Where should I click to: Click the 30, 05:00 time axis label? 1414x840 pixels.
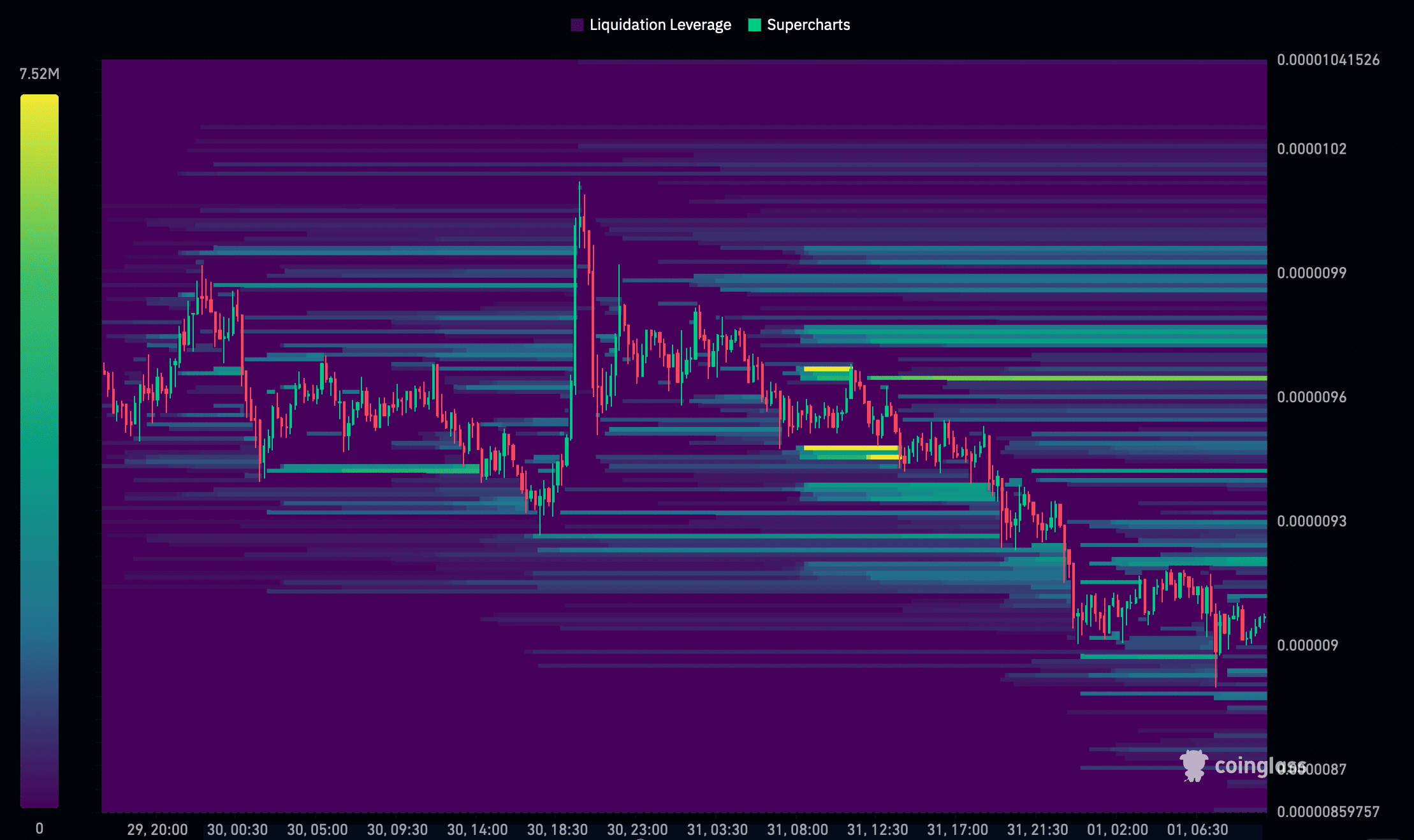[317, 829]
